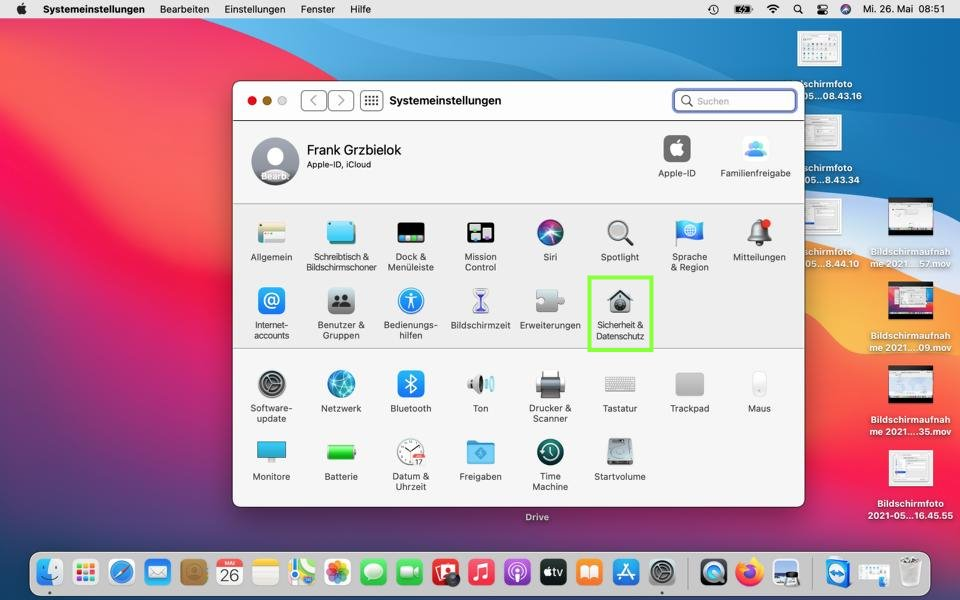Image resolution: width=960 pixels, height=600 pixels.
Task: Go back with the left chevron button
Action: [313, 100]
